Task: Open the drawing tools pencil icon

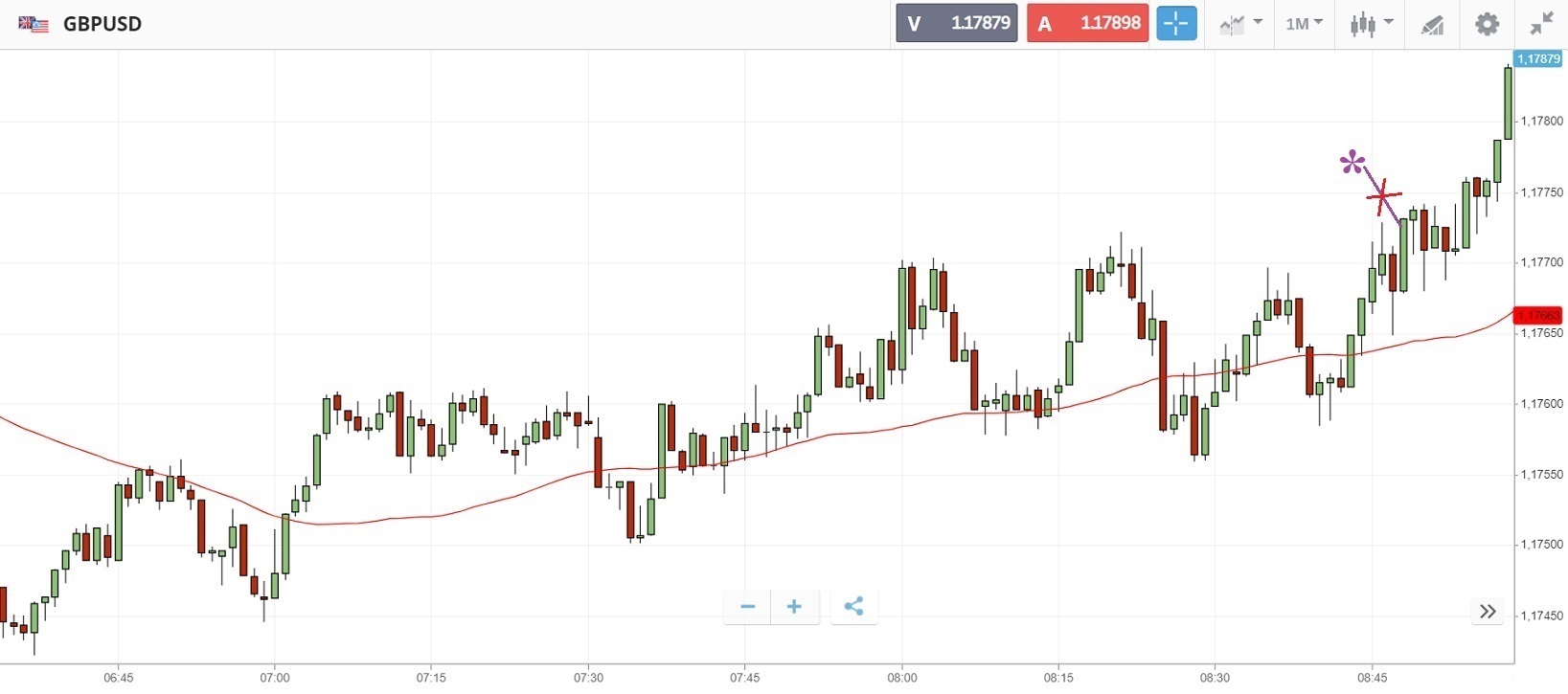Action: point(1432,25)
